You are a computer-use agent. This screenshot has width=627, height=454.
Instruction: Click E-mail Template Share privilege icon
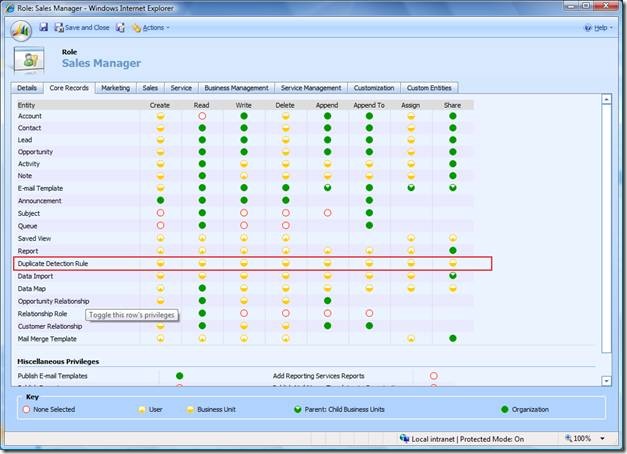[453, 188]
